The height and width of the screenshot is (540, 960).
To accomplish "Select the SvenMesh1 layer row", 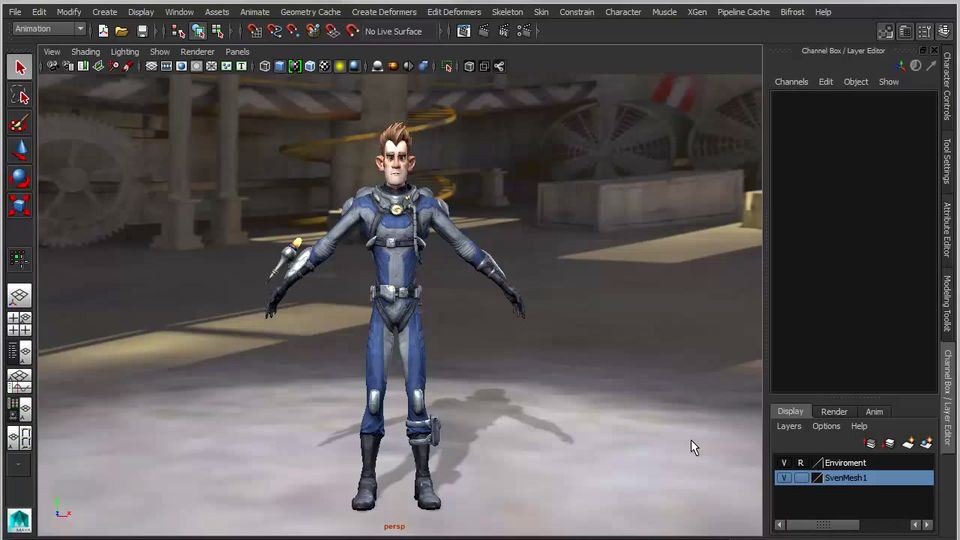I will coord(854,478).
